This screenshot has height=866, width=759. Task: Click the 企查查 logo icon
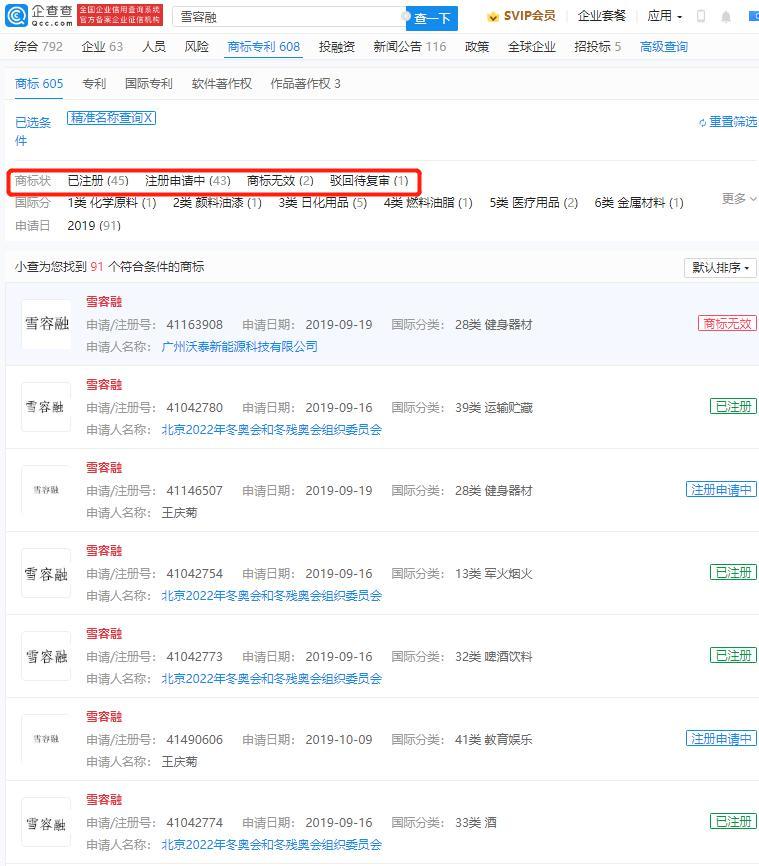[17, 16]
